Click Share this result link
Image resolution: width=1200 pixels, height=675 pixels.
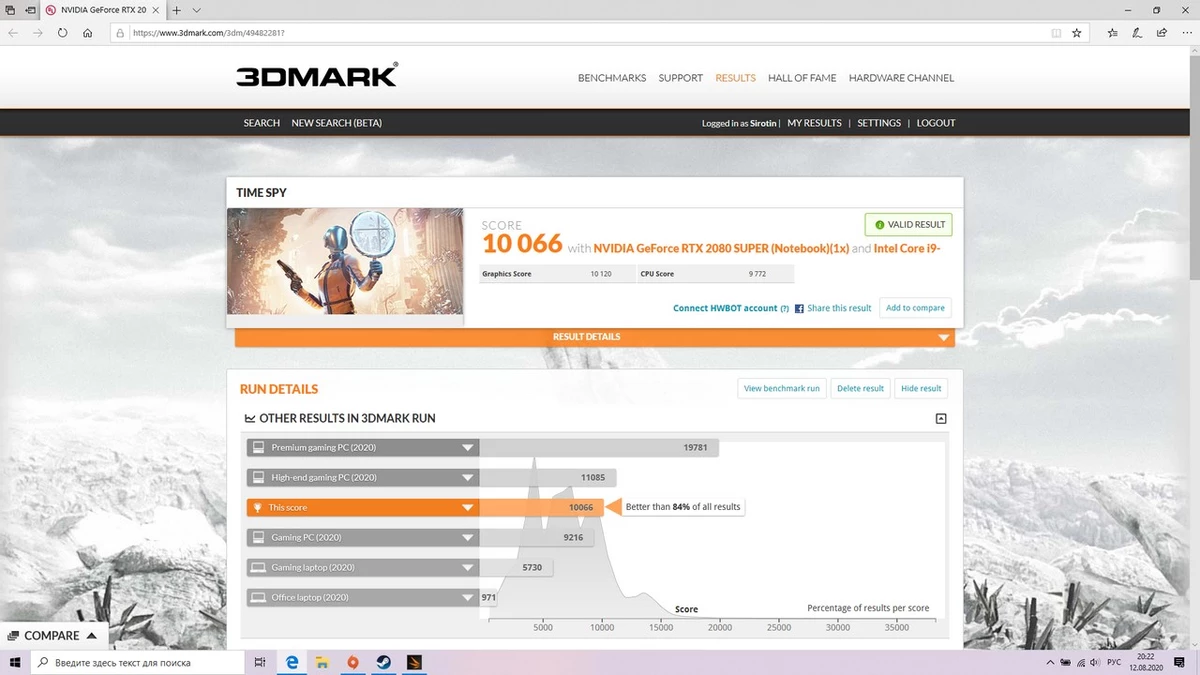pos(839,308)
